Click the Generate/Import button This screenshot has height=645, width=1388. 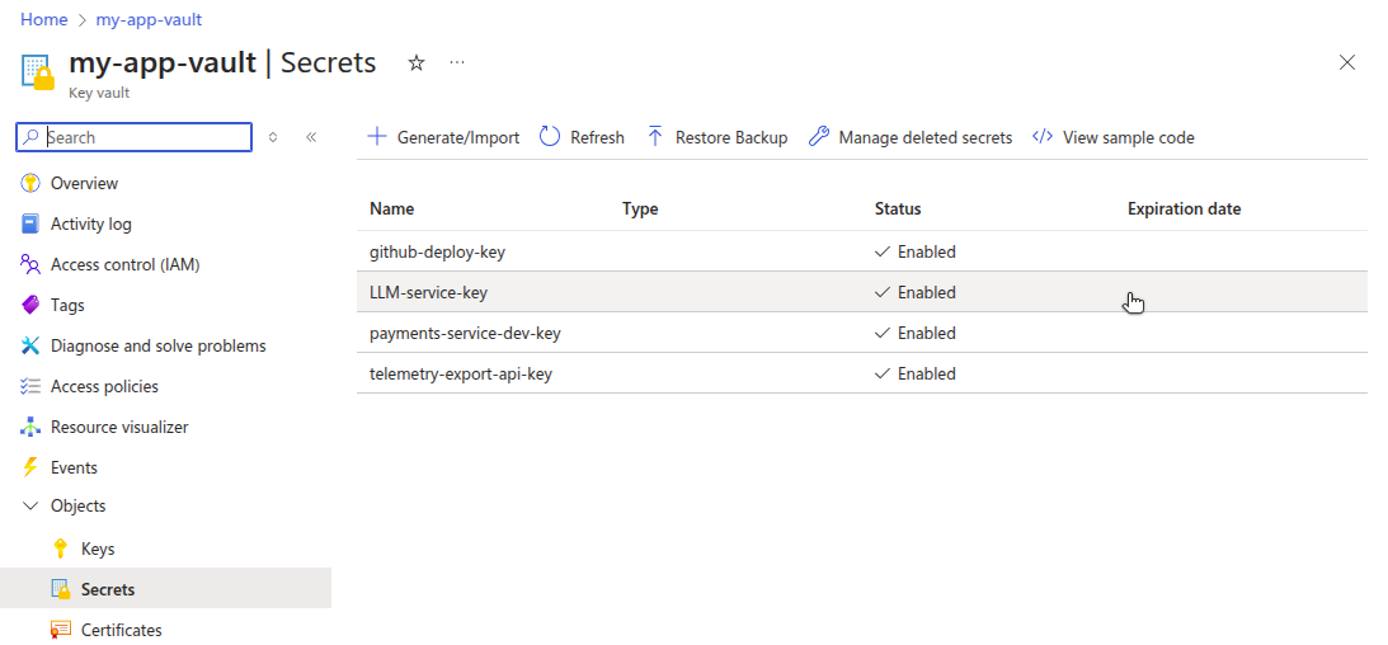pyautogui.click(x=443, y=137)
